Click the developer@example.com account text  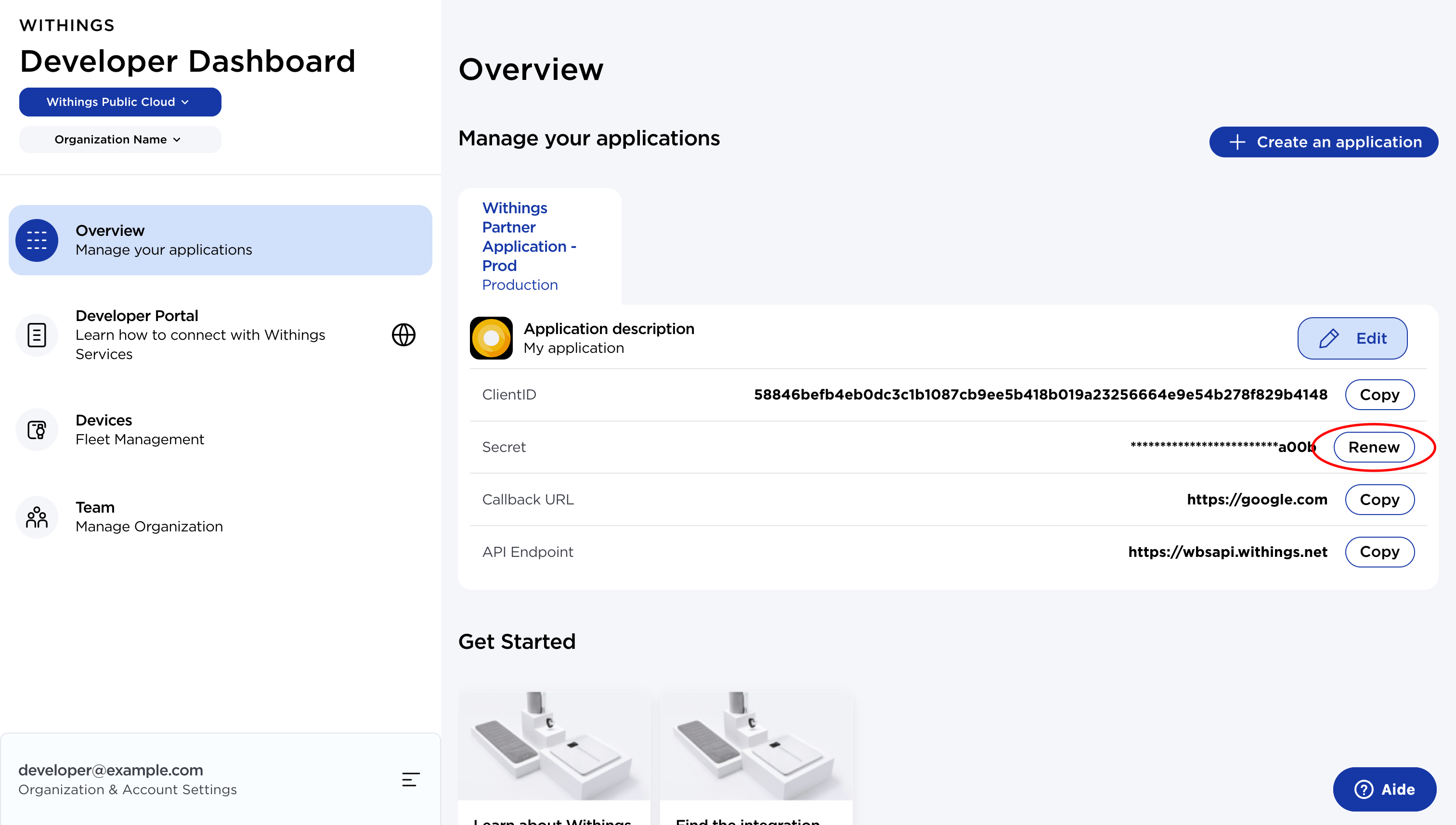[x=111, y=770]
